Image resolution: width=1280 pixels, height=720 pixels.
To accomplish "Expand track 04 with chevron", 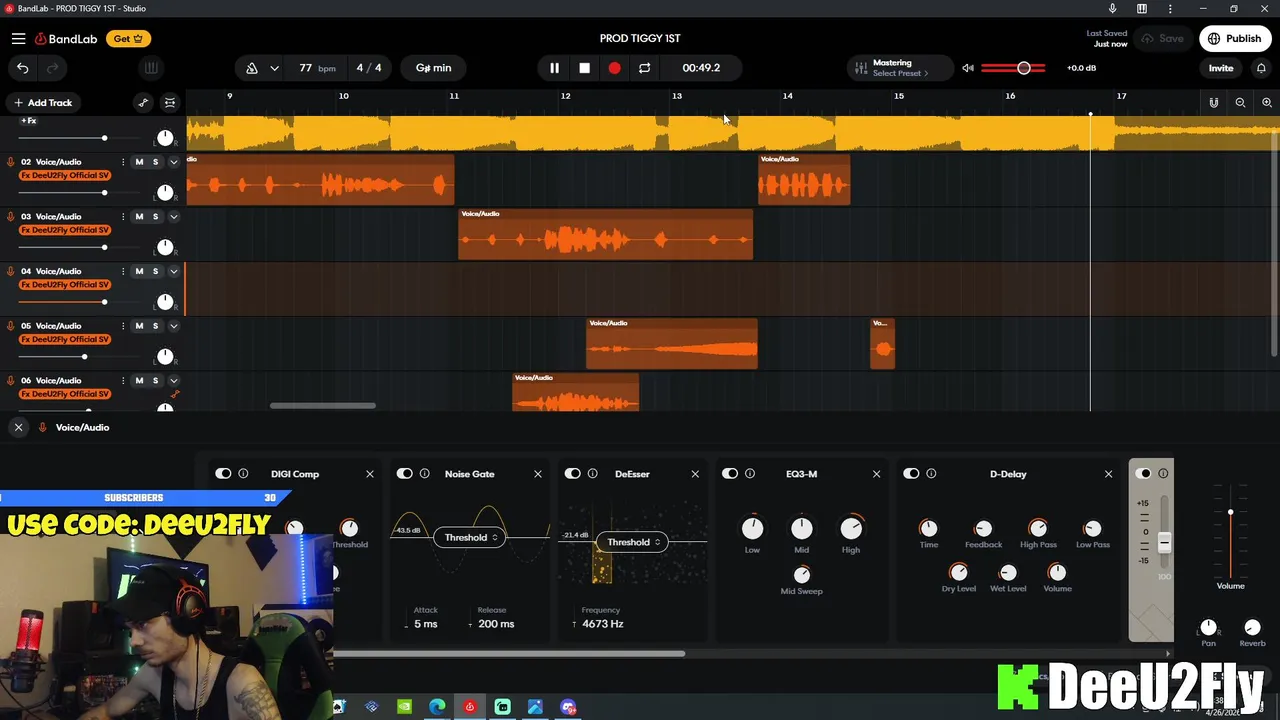I will (173, 271).
